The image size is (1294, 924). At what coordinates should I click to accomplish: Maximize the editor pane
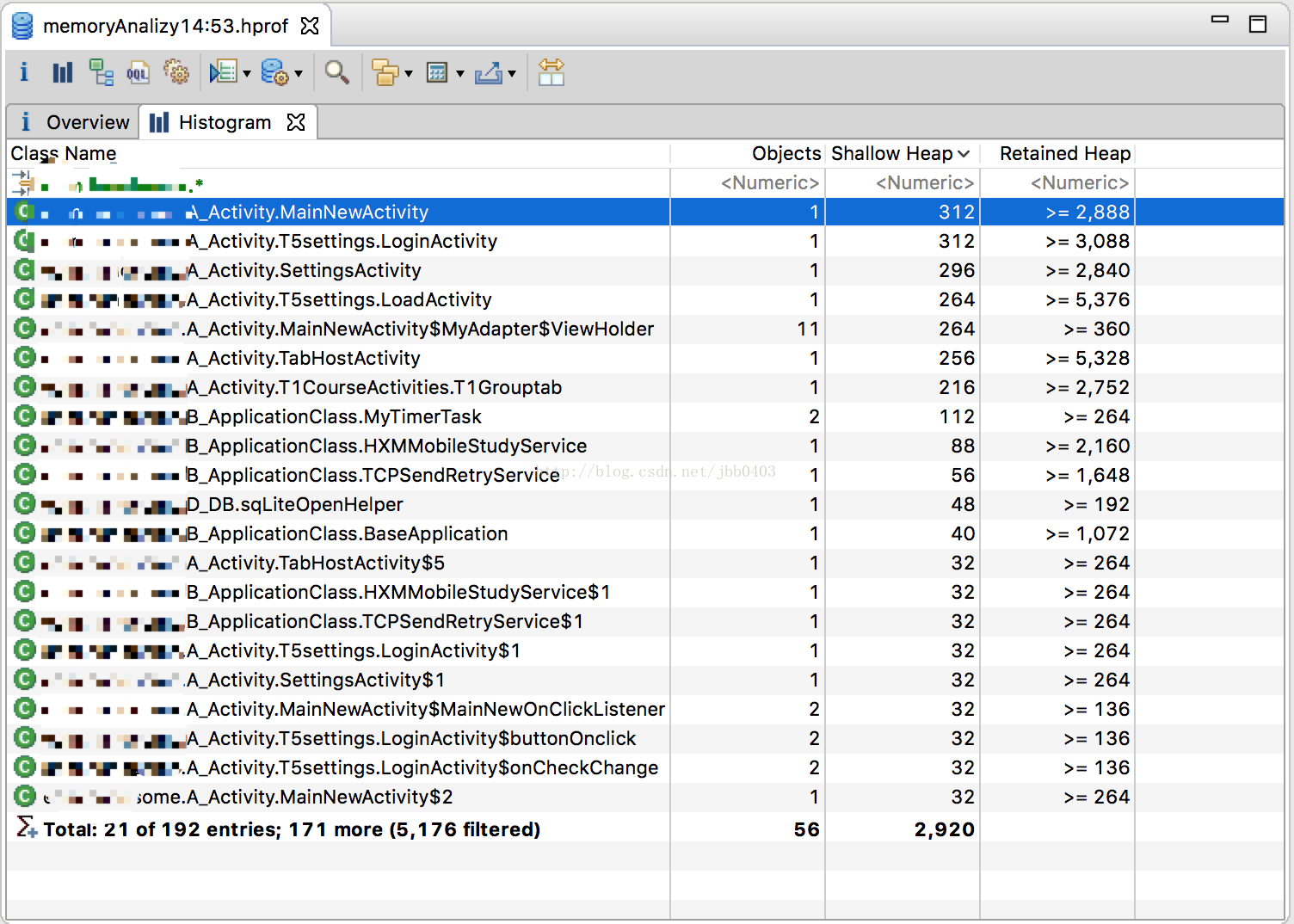(x=1258, y=24)
